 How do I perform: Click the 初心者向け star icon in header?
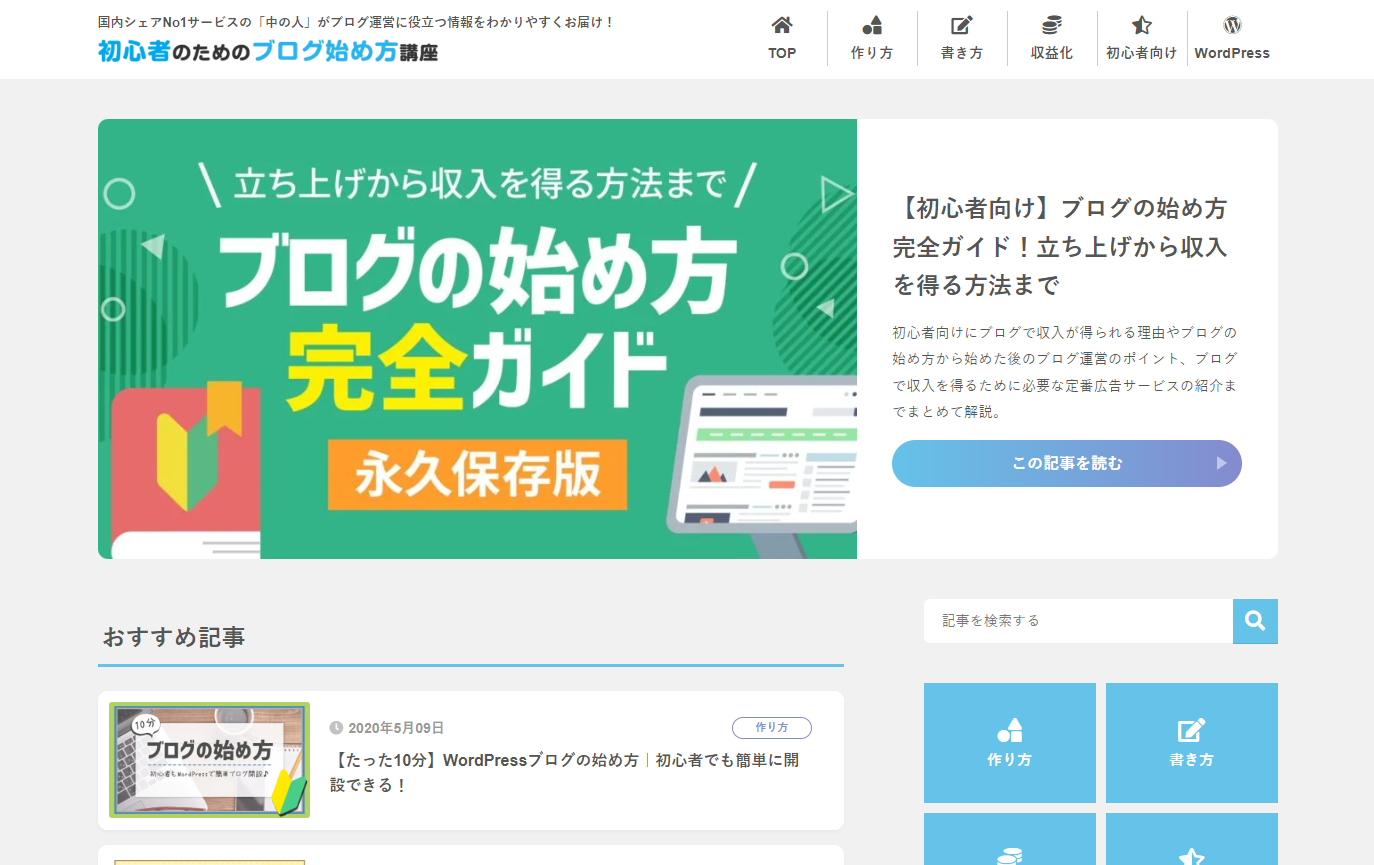point(1142,25)
